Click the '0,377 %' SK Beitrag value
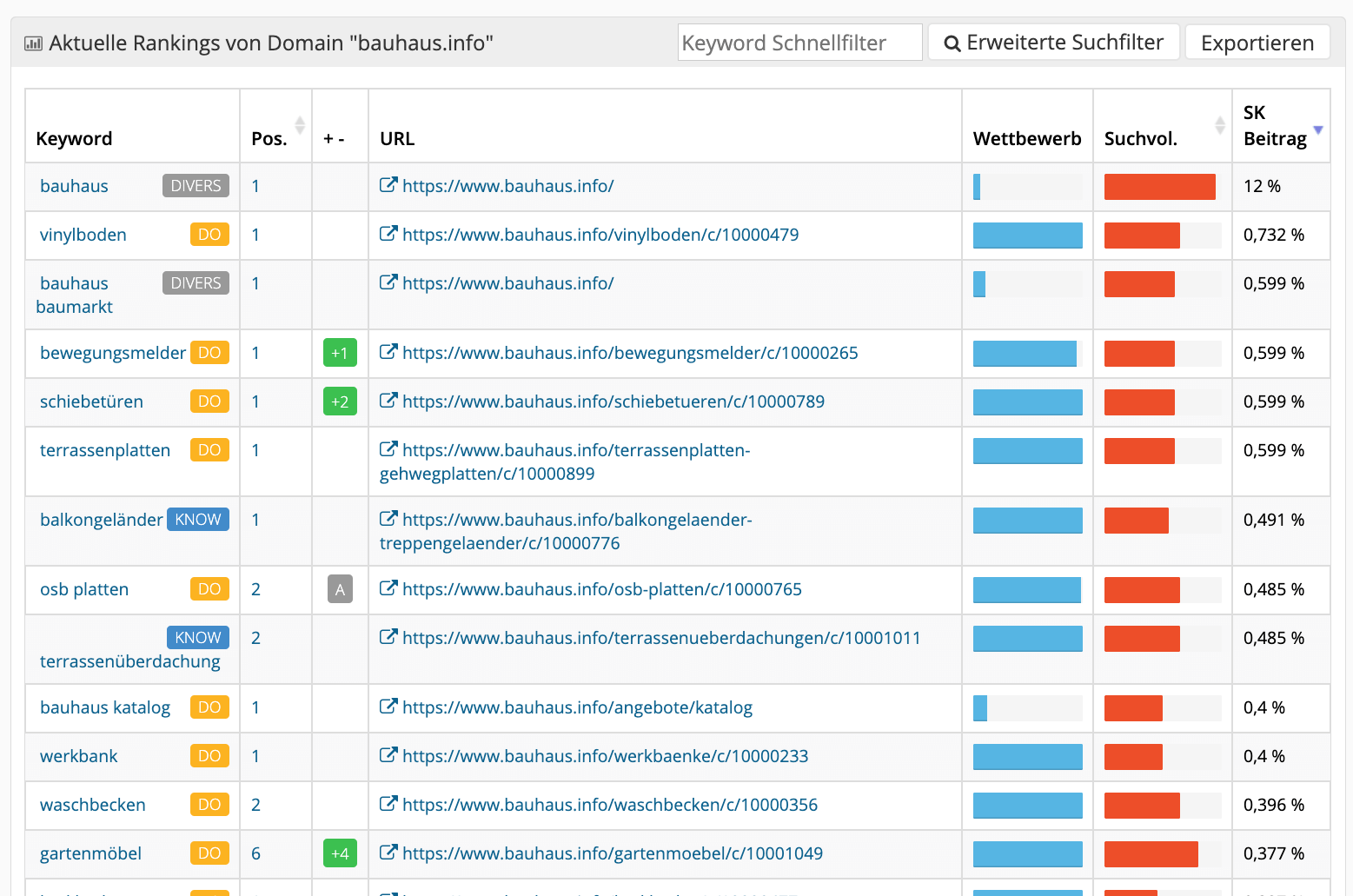This screenshot has width=1353, height=896. click(1274, 853)
